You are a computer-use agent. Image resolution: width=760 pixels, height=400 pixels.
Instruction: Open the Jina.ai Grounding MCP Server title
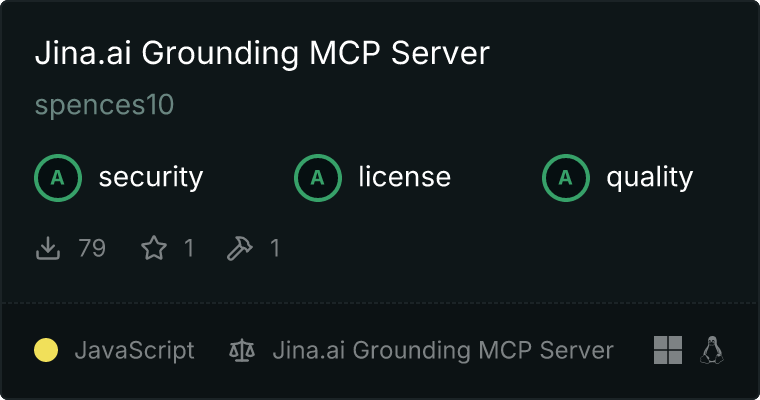tap(262, 53)
